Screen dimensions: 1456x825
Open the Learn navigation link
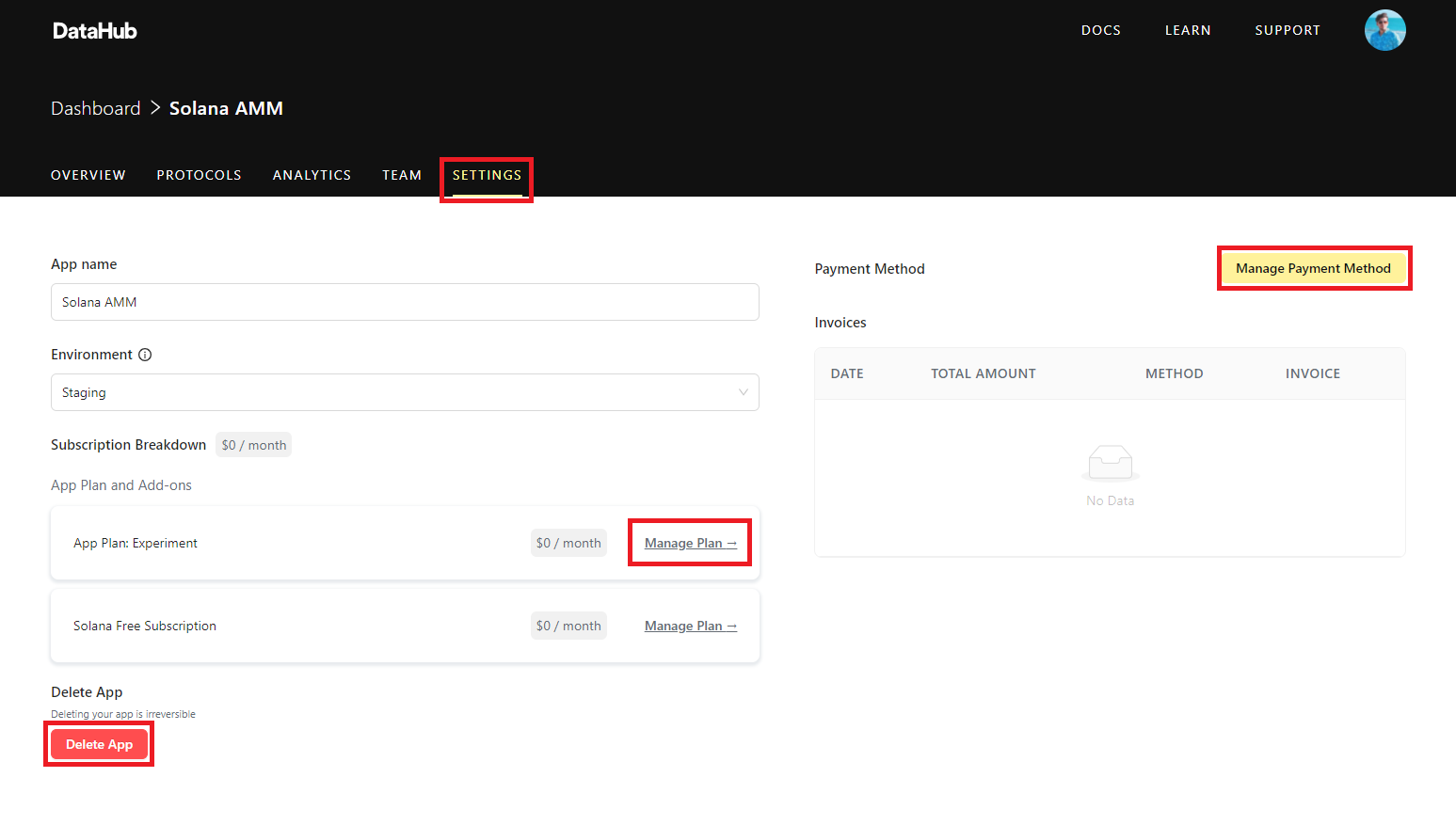1188,30
